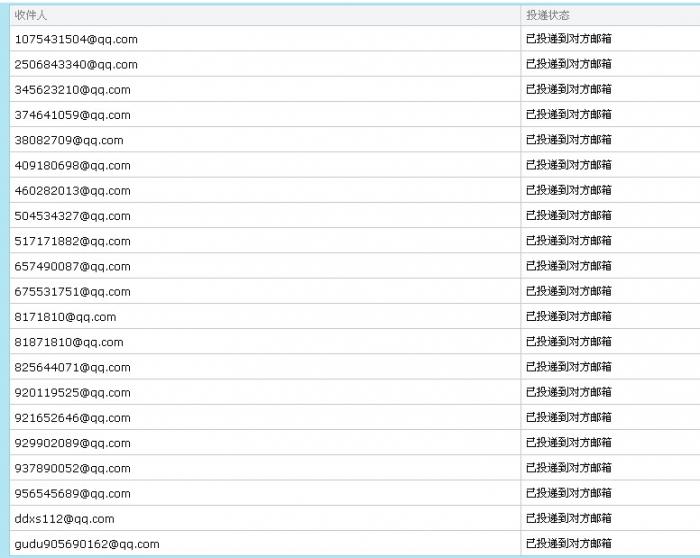This screenshot has height=558, width=700.
Task: Select the status cell of 825644071@qq.com
Action: [x=569, y=367]
